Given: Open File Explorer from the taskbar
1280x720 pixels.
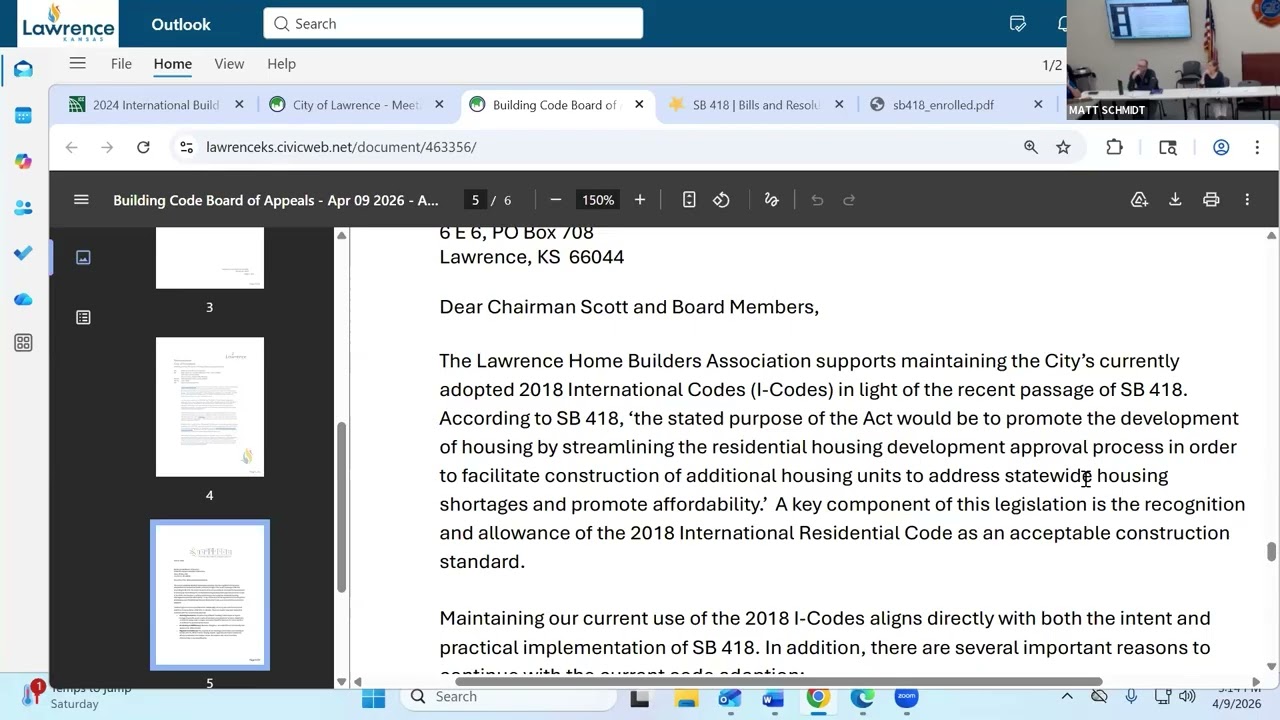Looking at the screenshot, I should click(686, 697).
